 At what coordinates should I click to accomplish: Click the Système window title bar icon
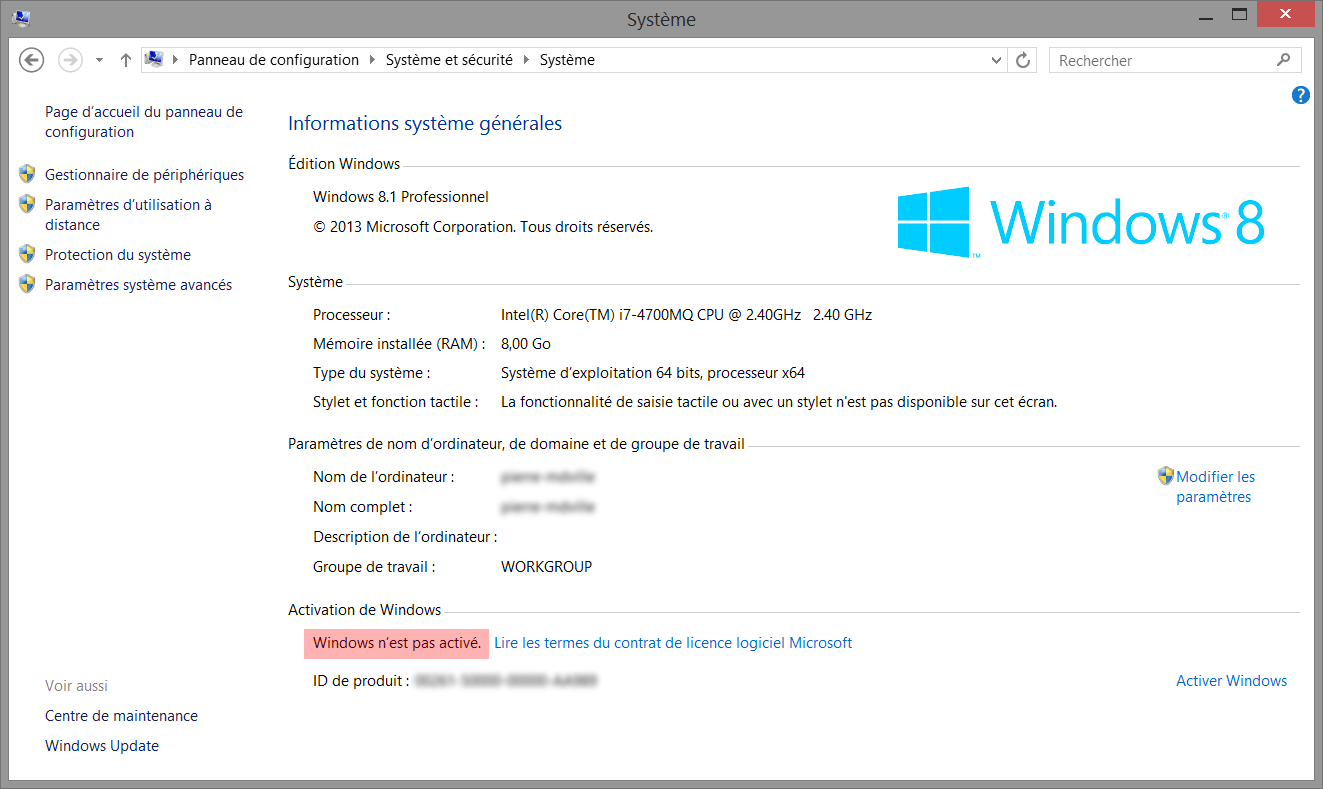click(x=20, y=18)
